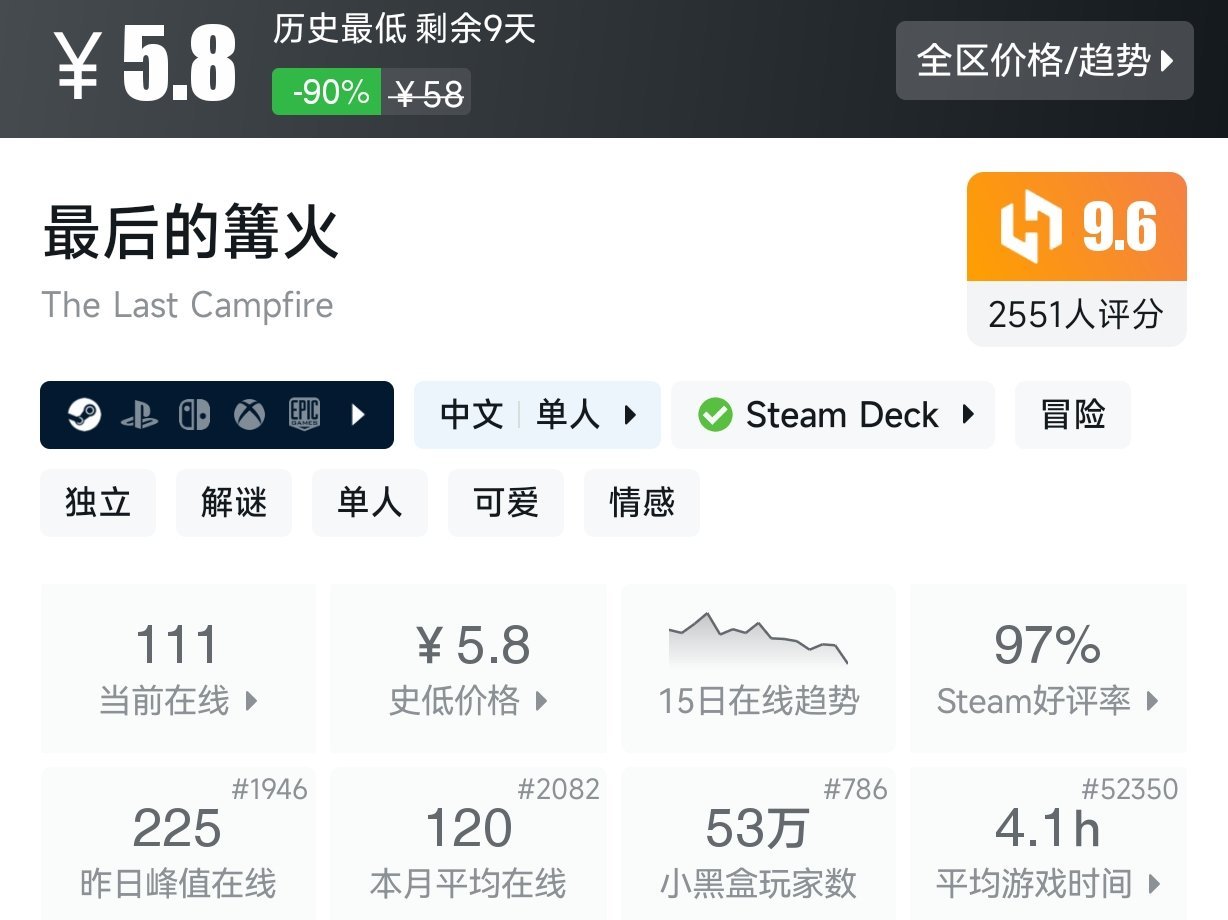This screenshot has height=920, width=1228.
Task: Open 全区价格/趋势 regional price trends
Action: [1044, 61]
